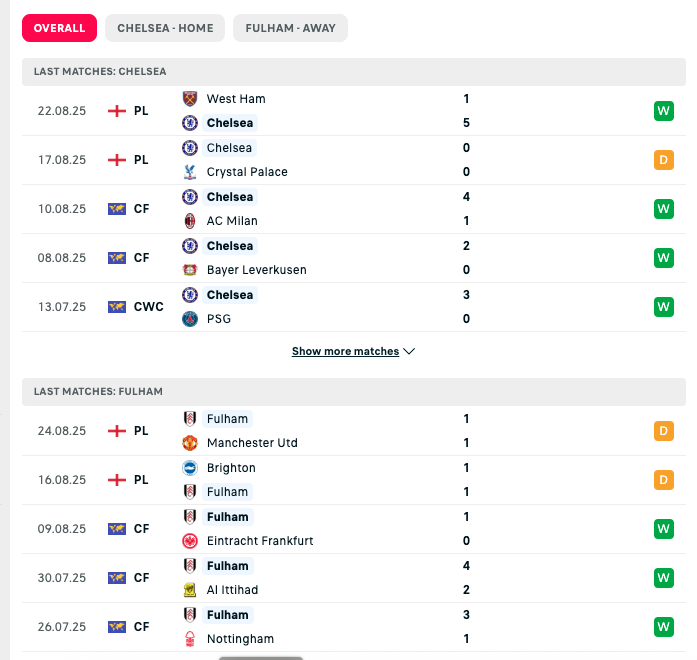Click the Al Ittihad club crest

point(190,590)
